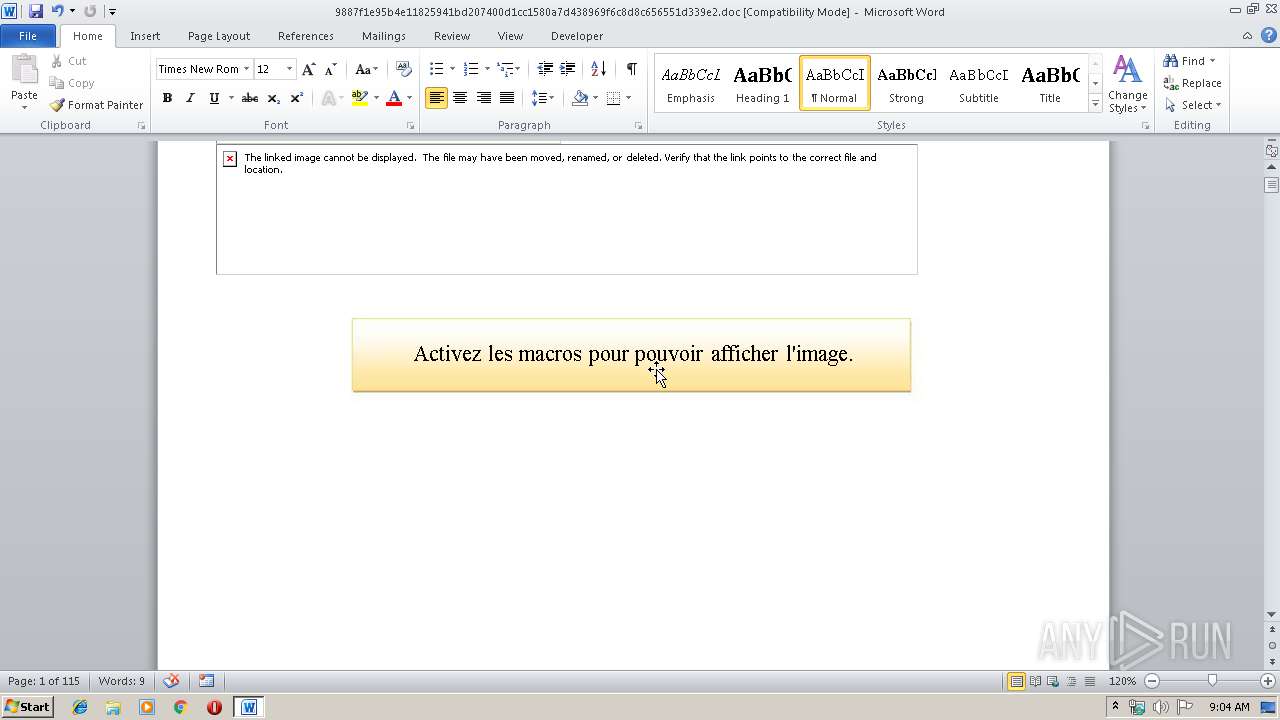Switch to Developer tab

(x=577, y=36)
